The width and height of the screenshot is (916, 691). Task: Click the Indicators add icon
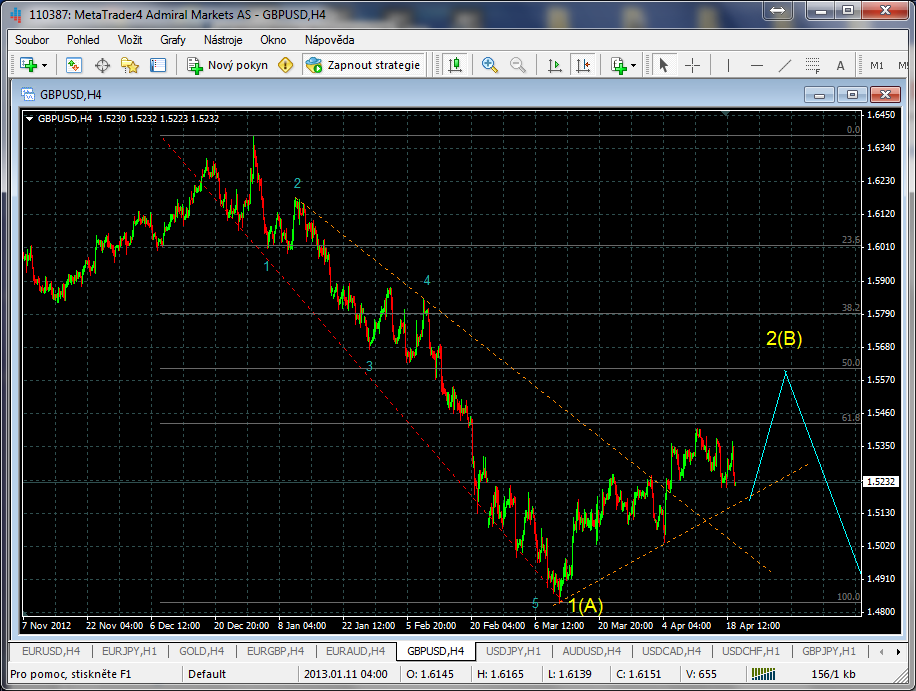tap(618, 65)
